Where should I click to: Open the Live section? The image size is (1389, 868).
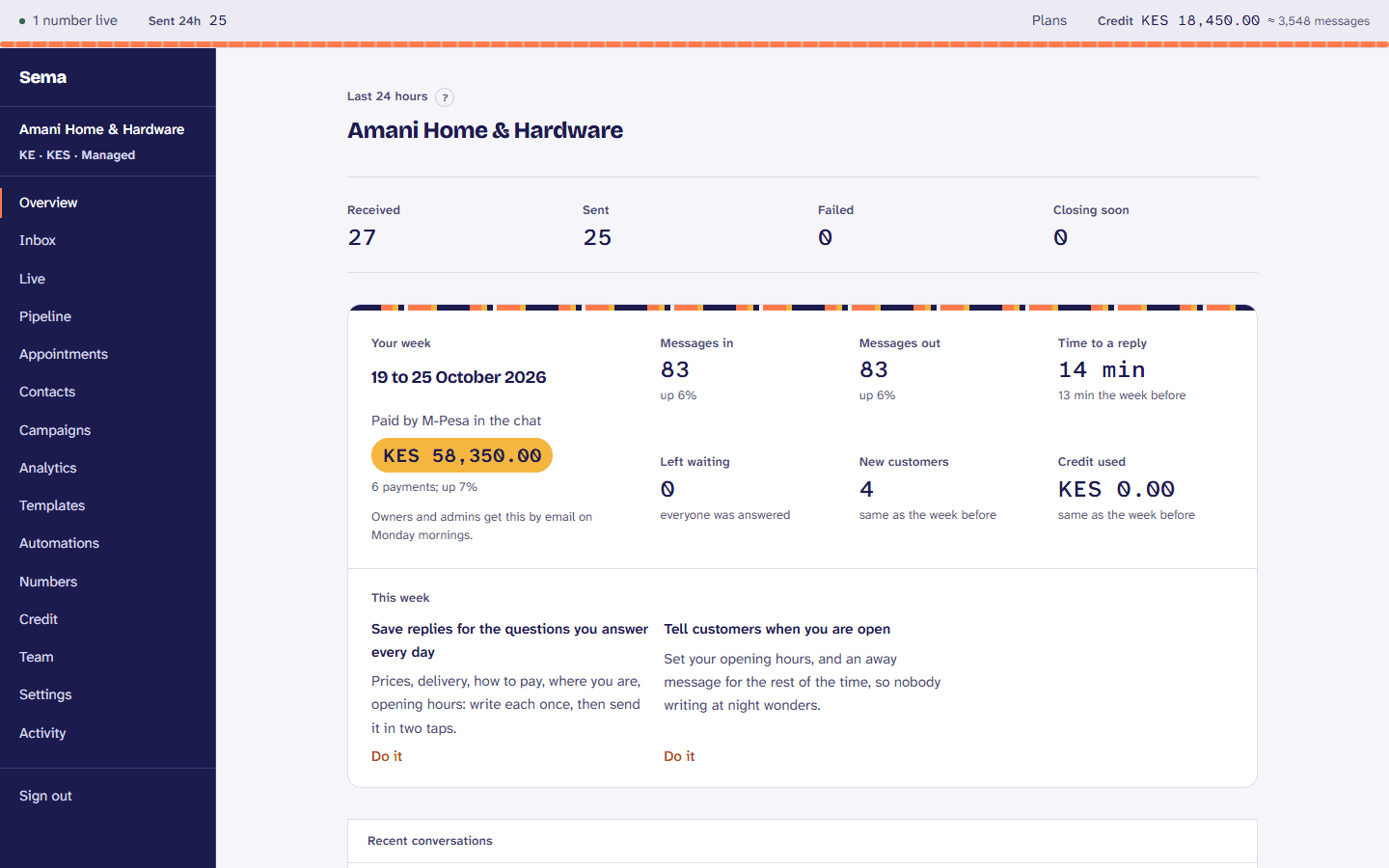tap(108, 279)
